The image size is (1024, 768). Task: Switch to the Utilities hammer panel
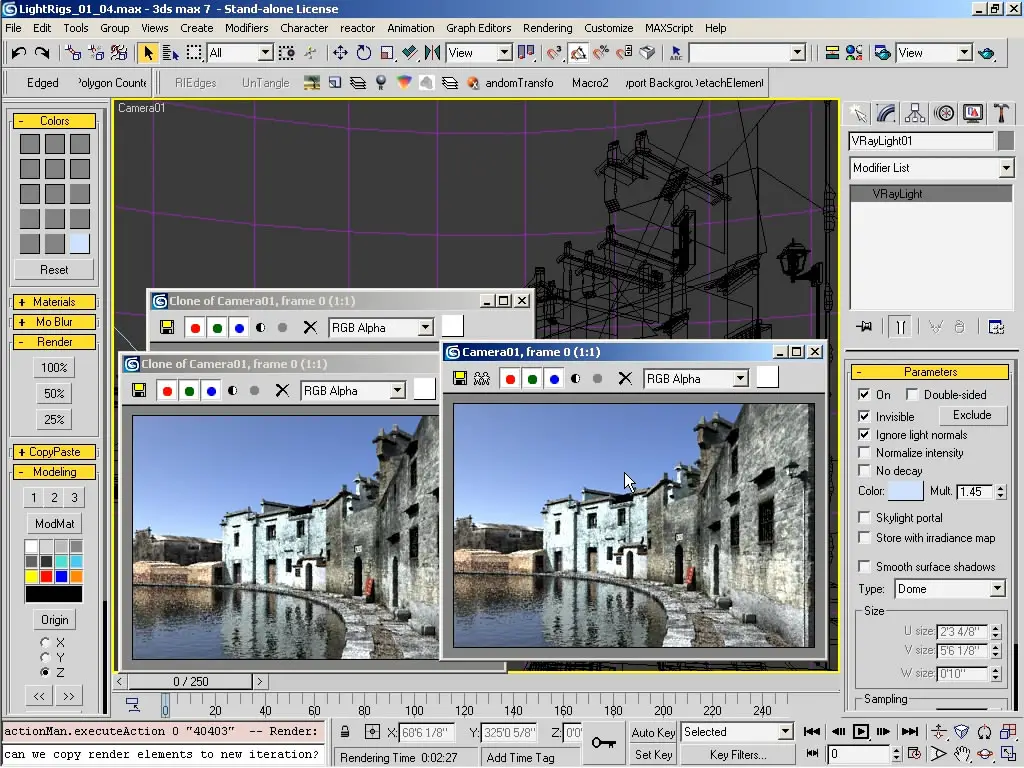pos(1000,114)
